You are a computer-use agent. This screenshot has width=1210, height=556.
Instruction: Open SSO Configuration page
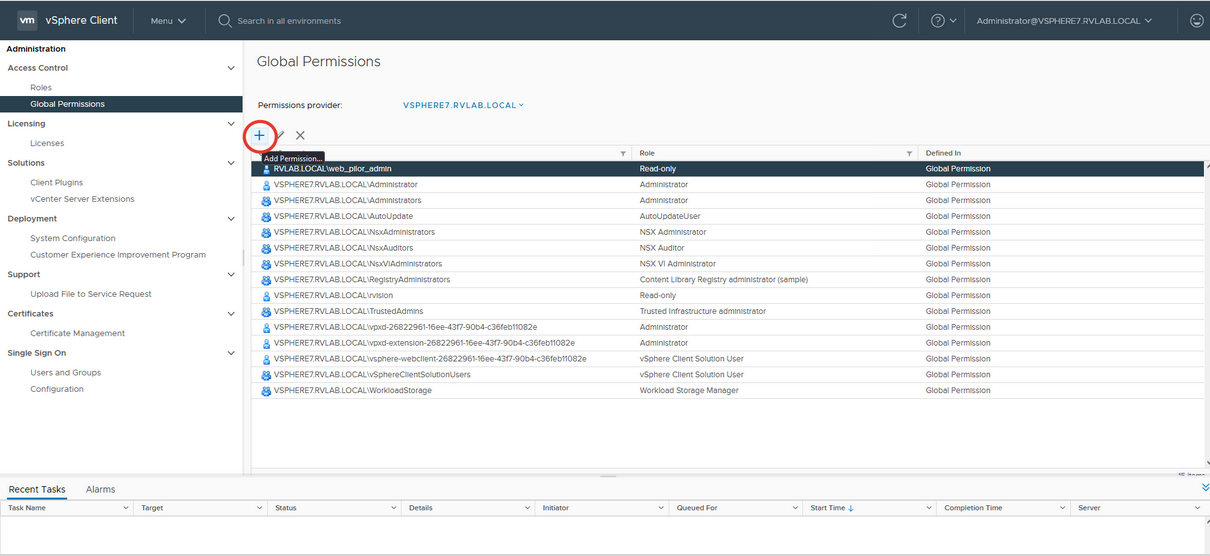(x=57, y=389)
